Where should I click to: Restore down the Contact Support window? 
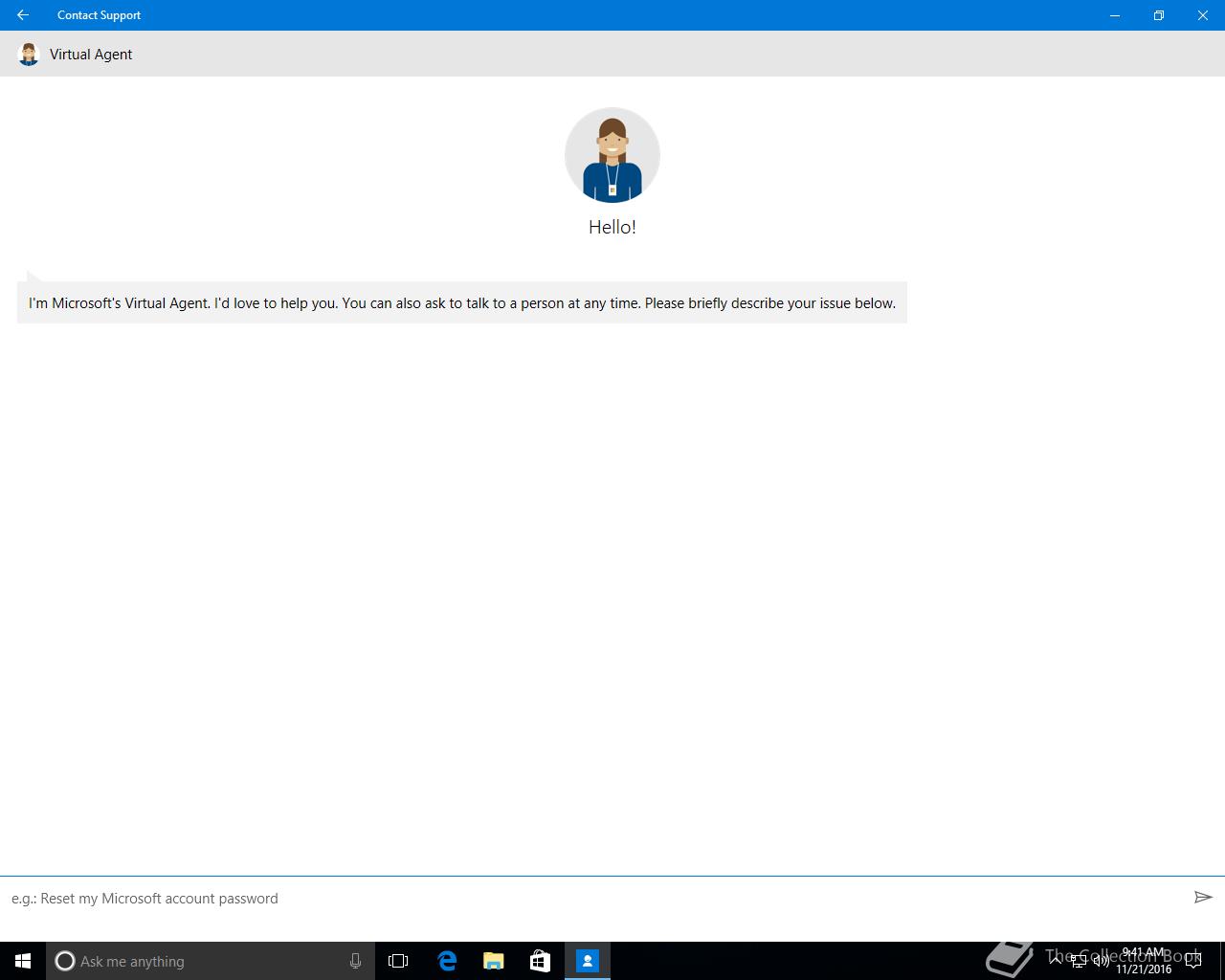point(1159,15)
